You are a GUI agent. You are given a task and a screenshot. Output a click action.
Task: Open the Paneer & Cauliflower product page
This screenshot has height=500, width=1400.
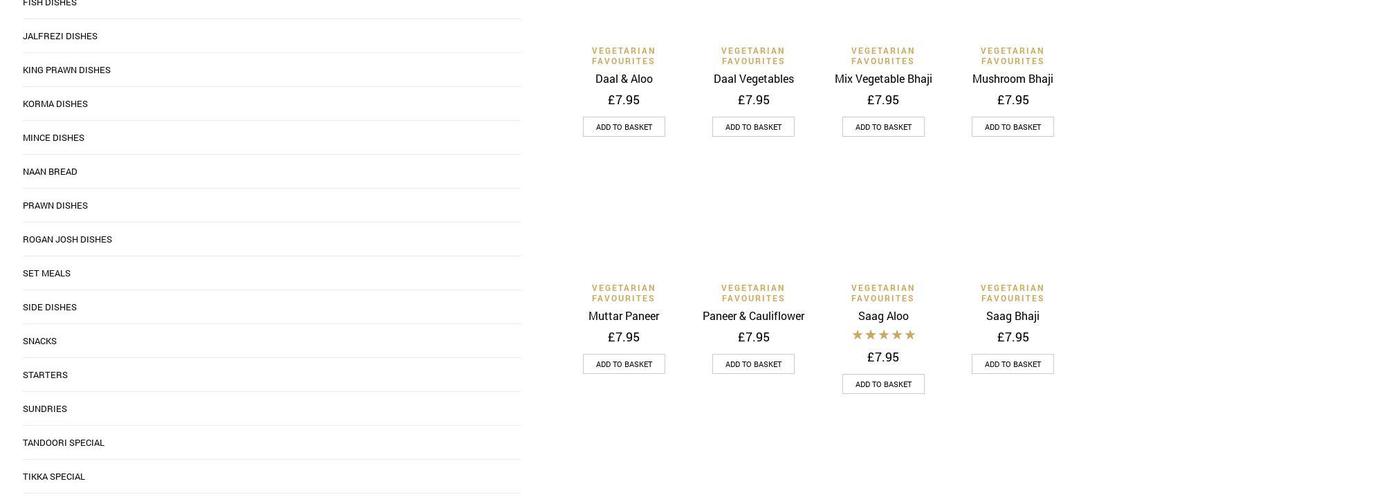click(754, 316)
